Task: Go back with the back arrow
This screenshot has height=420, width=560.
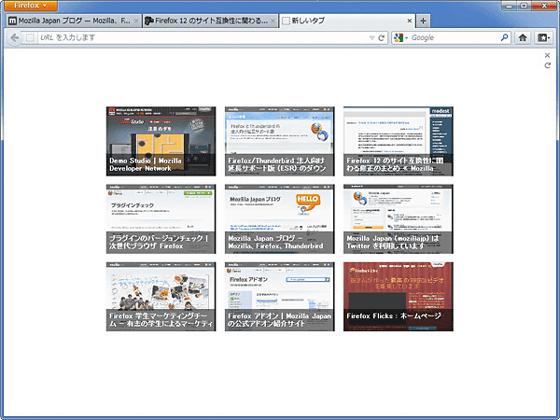Action: (15, 38)
